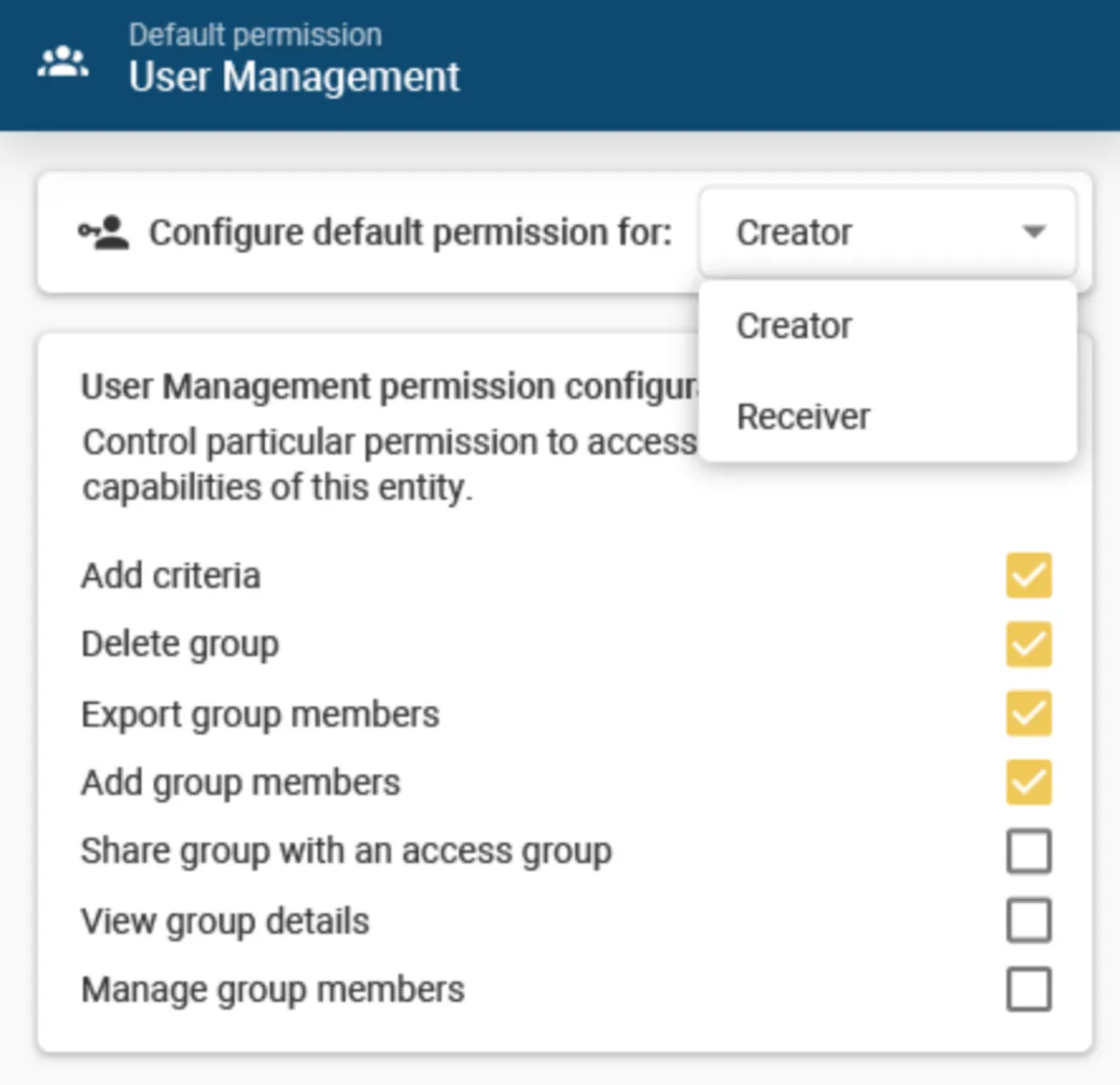This screenshot has width=1120, height=1085.
Task: Disable the Delete group checkbox
Action: tap(1029, 644)
